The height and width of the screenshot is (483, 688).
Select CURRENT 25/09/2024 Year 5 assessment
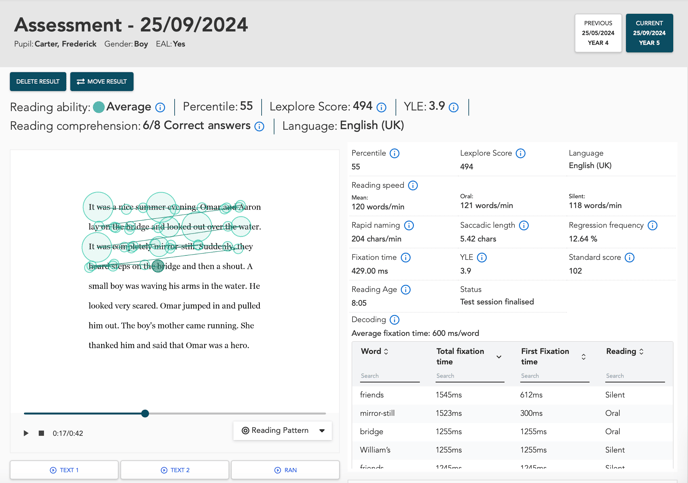coord(649,33)
